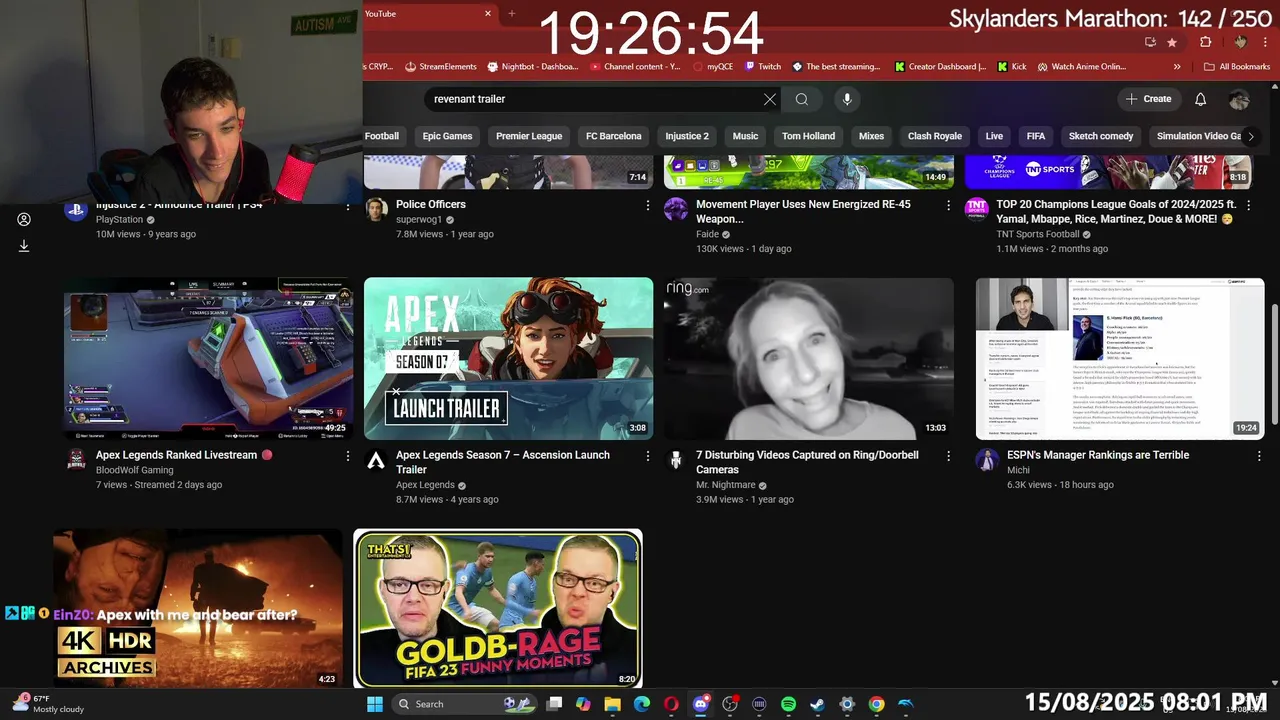
Task: Open Steam from the taskbar
Action: [817, 704]
